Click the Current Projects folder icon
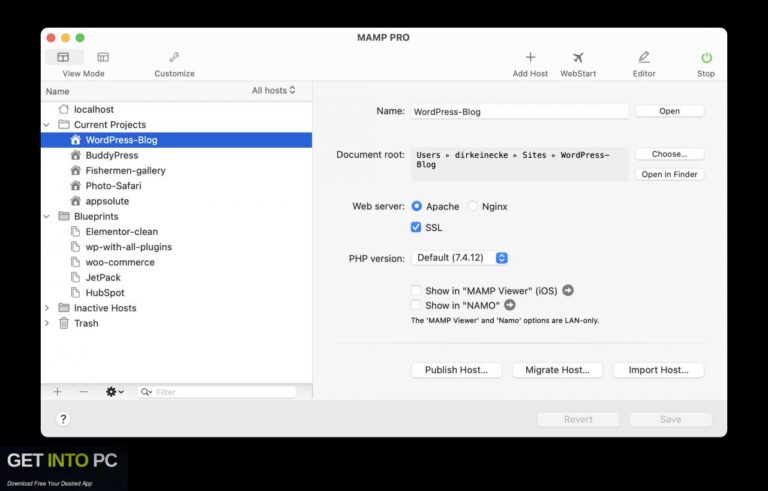The width and height of the screenshot is (768, 491). (64, 124)
